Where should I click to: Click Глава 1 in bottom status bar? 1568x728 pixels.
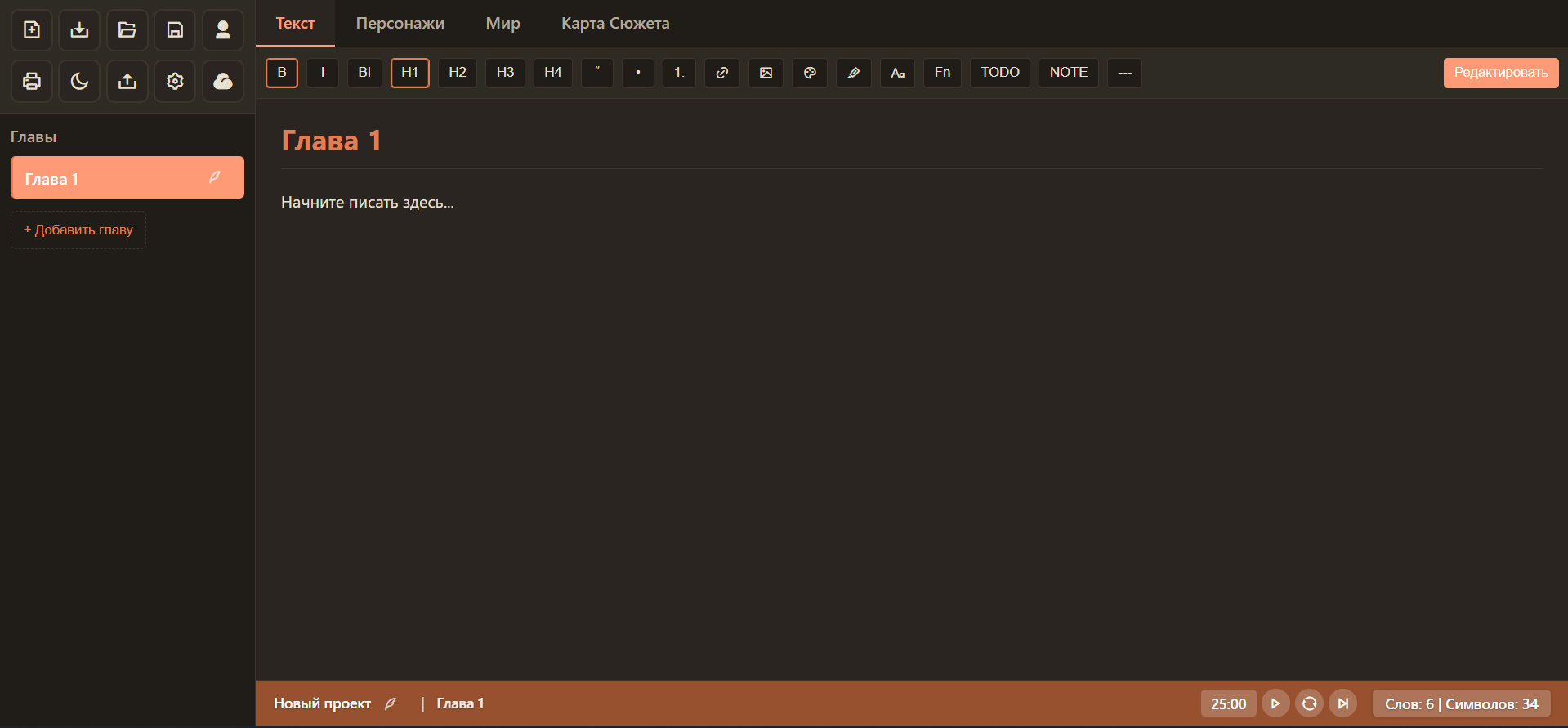(460, 703)
